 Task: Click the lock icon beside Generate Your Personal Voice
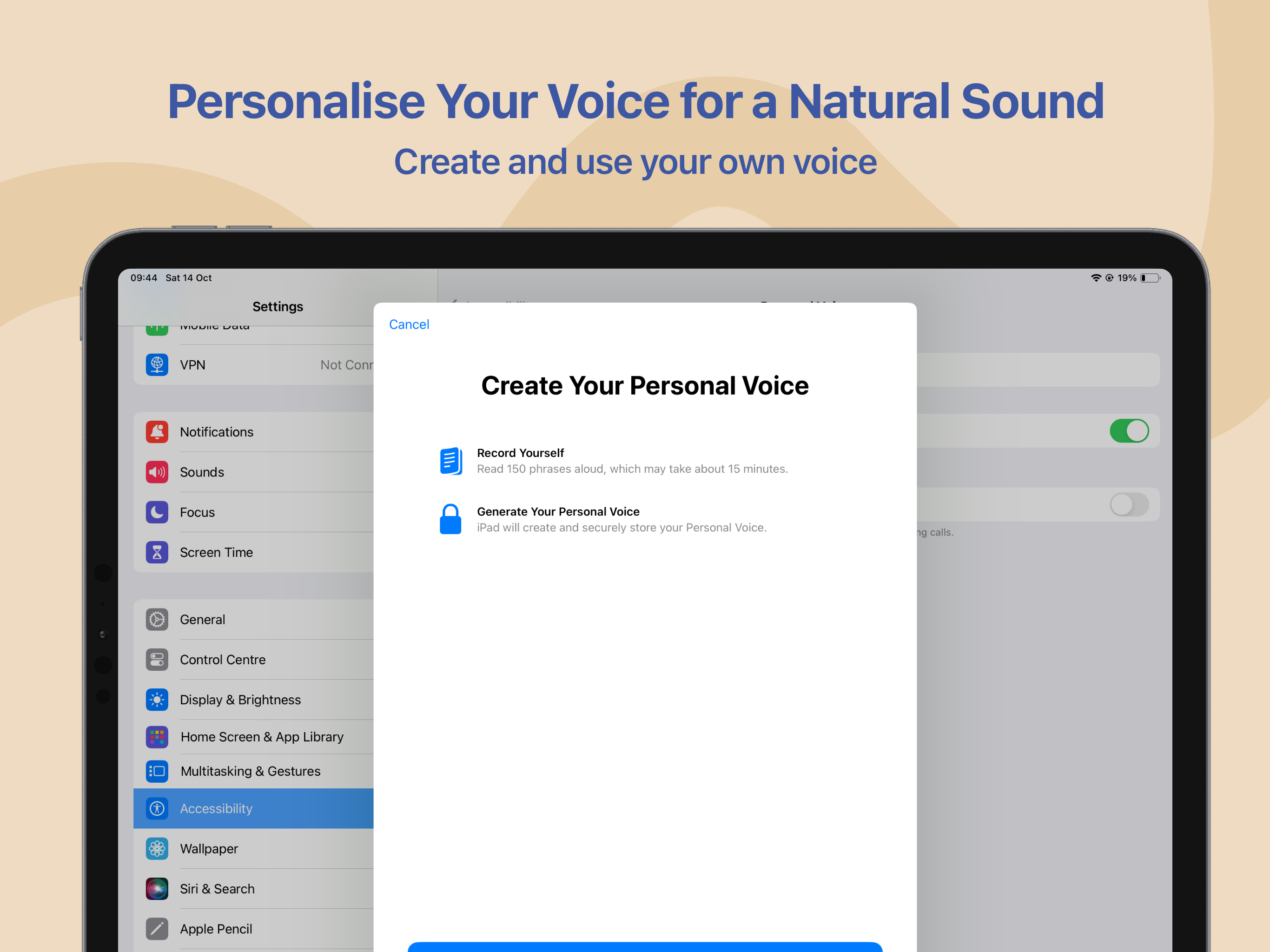[451, 519]
